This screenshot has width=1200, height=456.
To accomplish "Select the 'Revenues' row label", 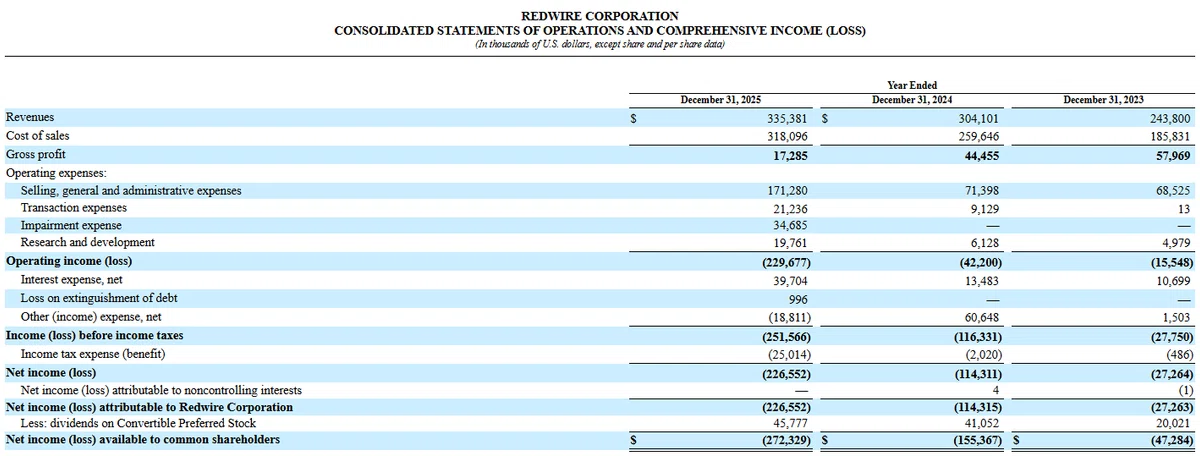I will coord(30,117).
